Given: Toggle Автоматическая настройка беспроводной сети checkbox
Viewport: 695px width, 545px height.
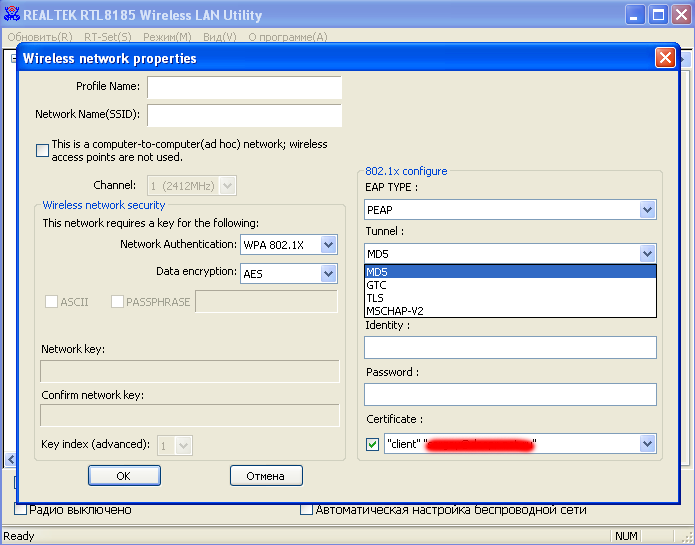Looking at the screenshot, I should point(307,510).
